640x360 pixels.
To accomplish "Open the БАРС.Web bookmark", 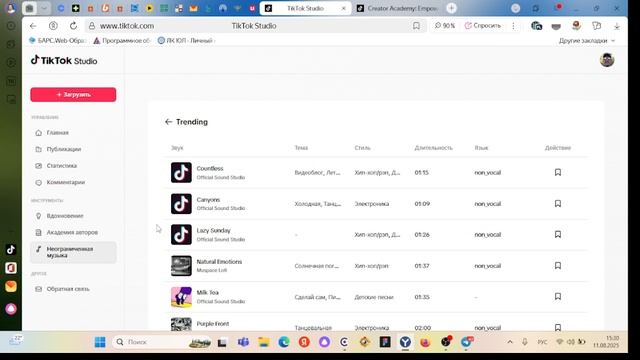I will click(57, 40).
